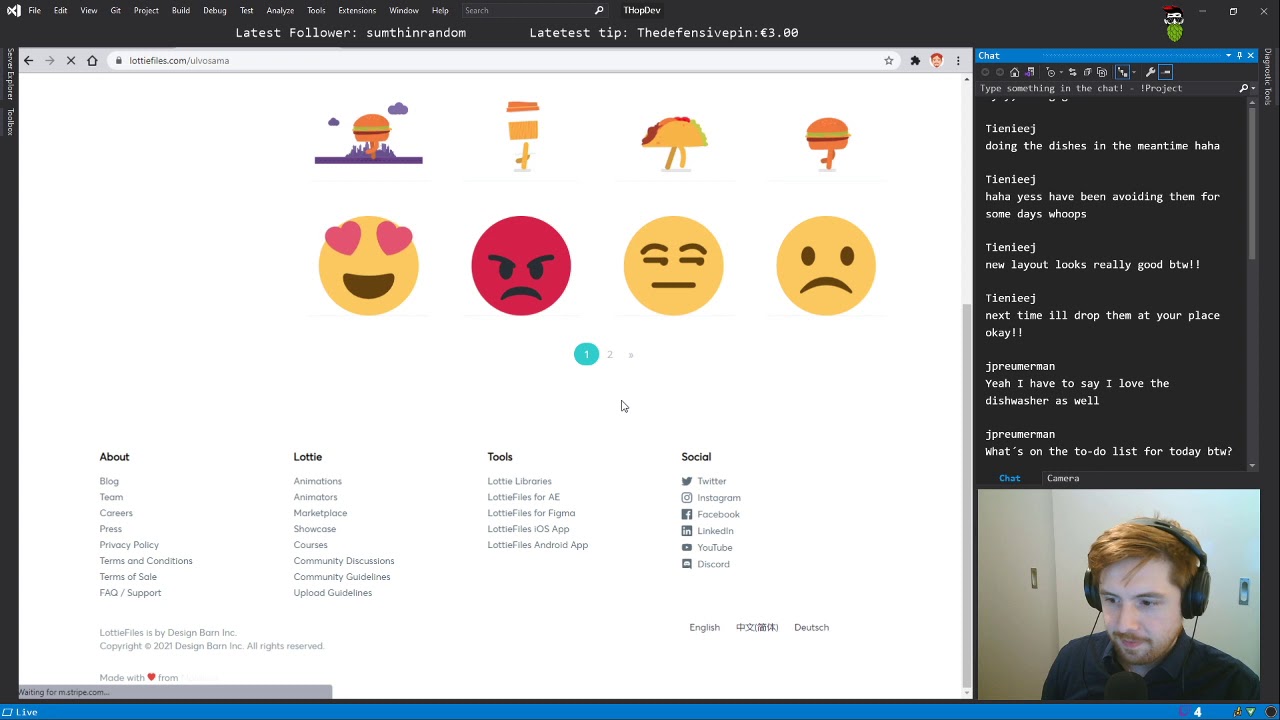This screenshot has width=1280, height=720.
Task: Click the browser home icon
Action: tap(92, 60)
